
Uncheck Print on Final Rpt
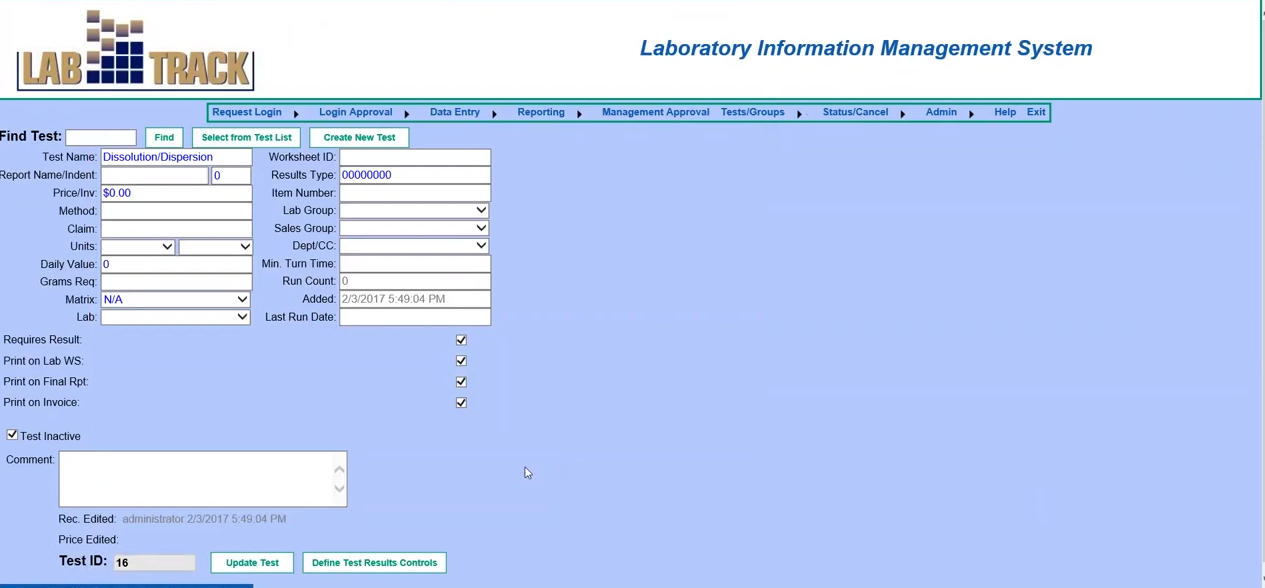coord(461,381)
